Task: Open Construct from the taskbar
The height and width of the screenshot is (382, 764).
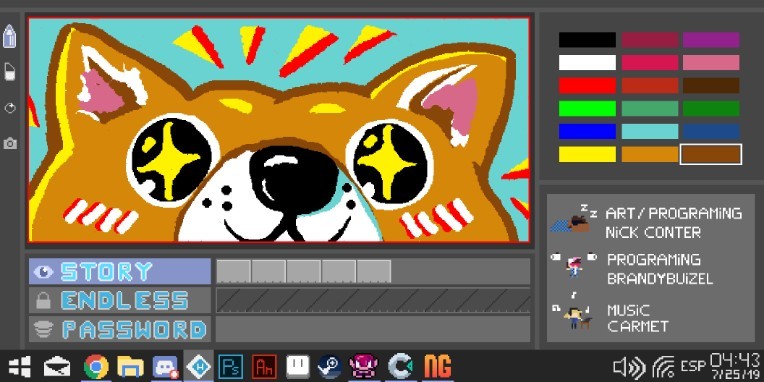Action: [400, 367]
